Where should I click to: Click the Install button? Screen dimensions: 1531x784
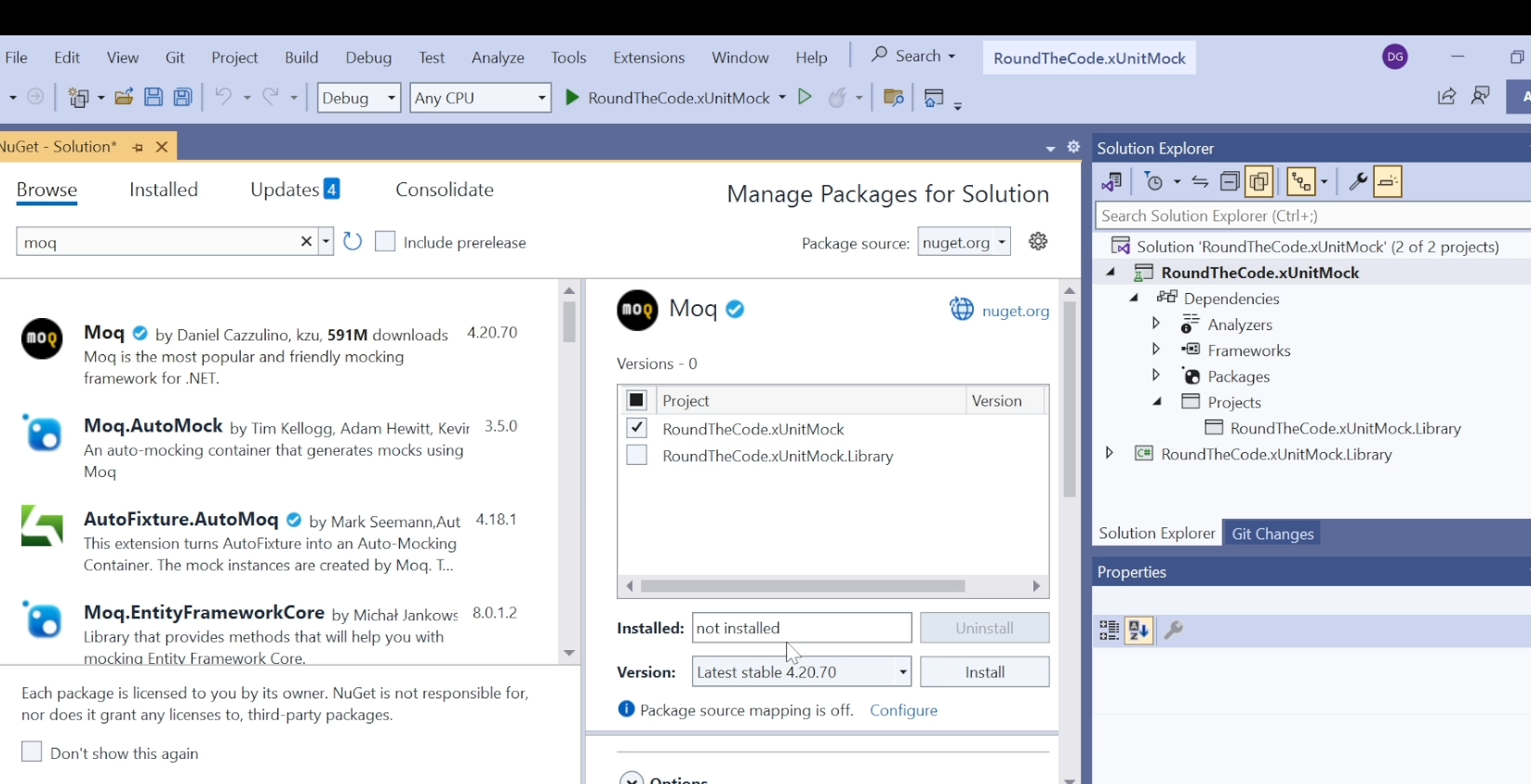(985, 671)
